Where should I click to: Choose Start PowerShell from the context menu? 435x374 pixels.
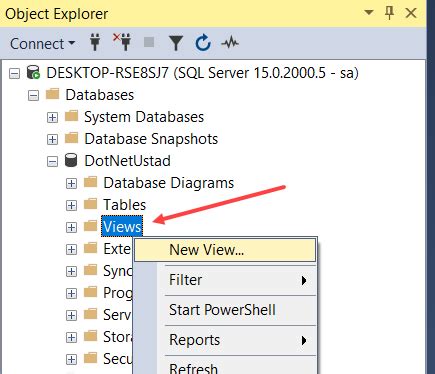pos(225,310)
